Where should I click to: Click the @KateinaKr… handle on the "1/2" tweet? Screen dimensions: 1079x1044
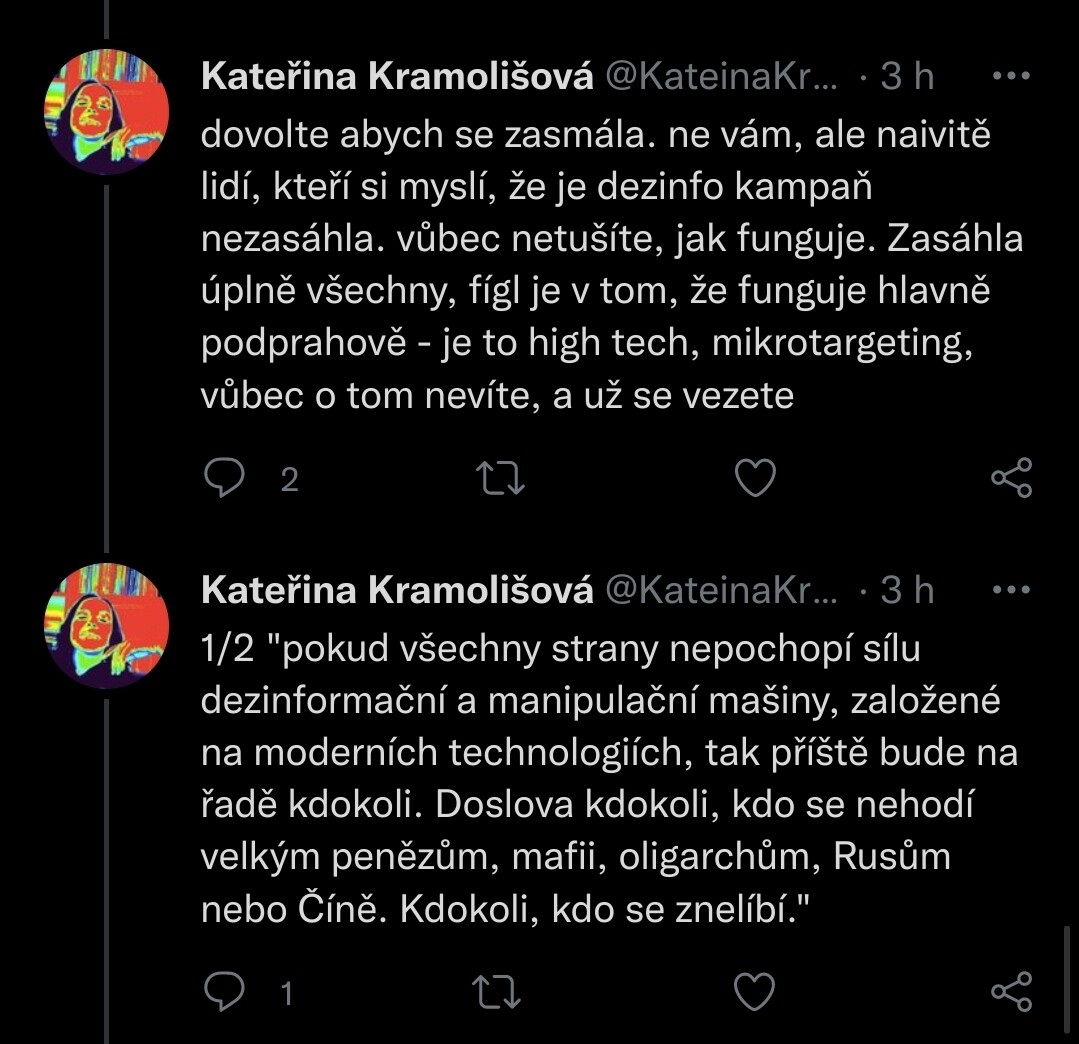click(x=720, y=590)
